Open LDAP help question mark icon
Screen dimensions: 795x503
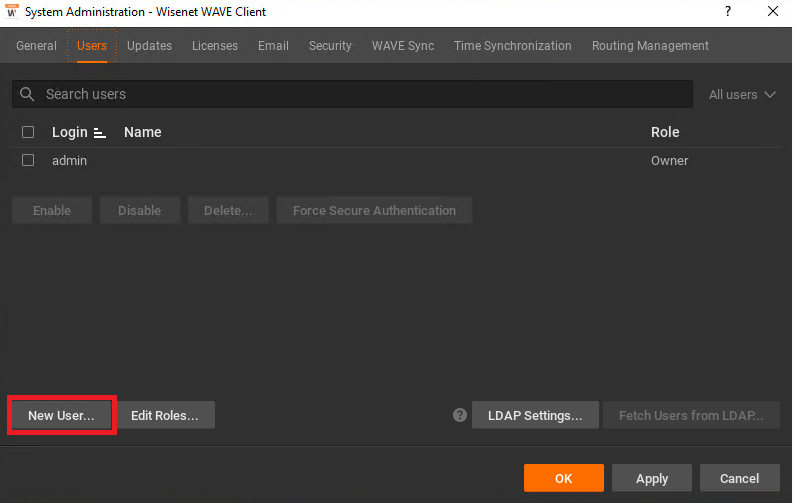coord(460,415)
